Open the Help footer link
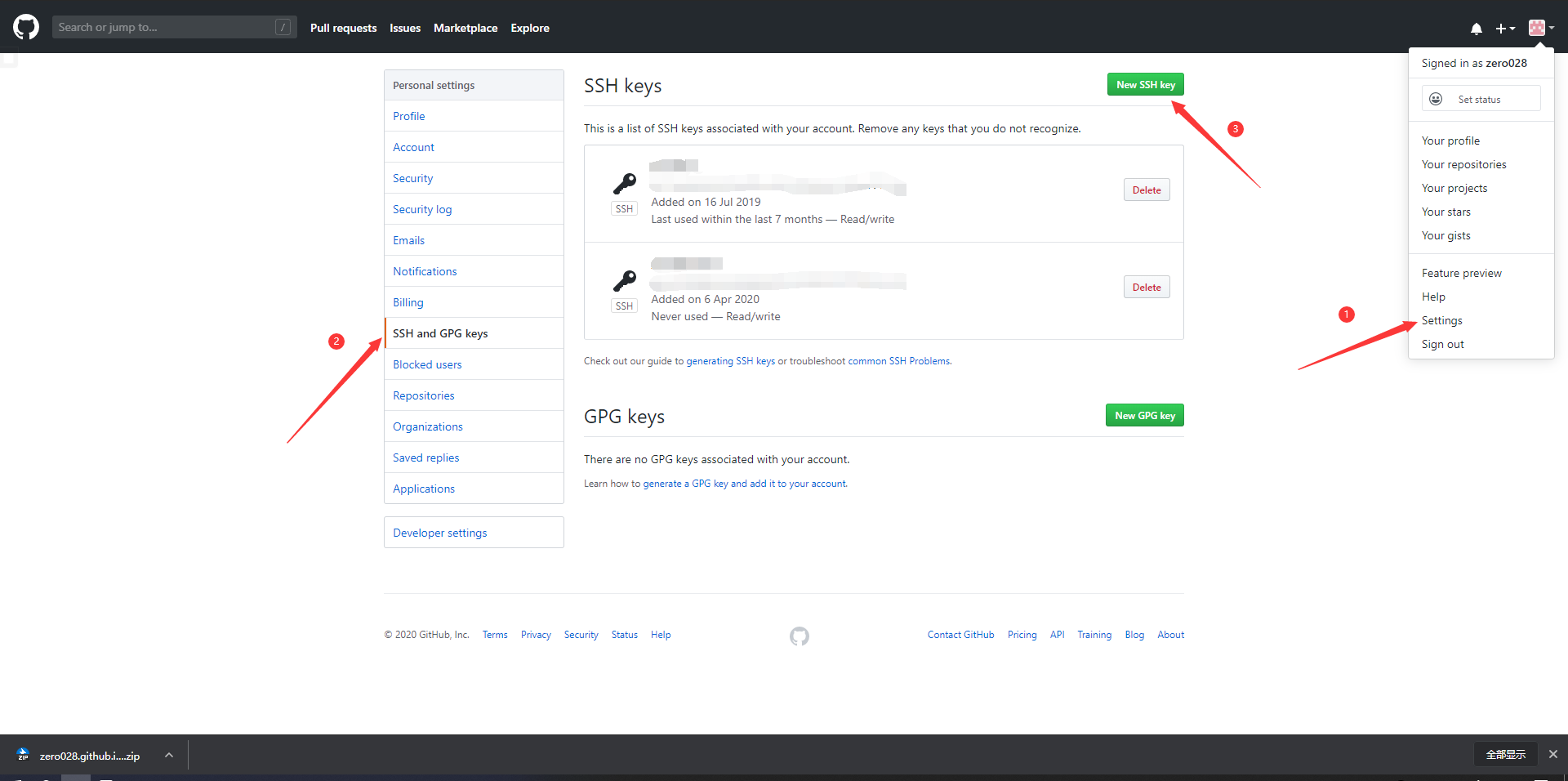This screenshot has height=781, width=1568. coord(661,635)
